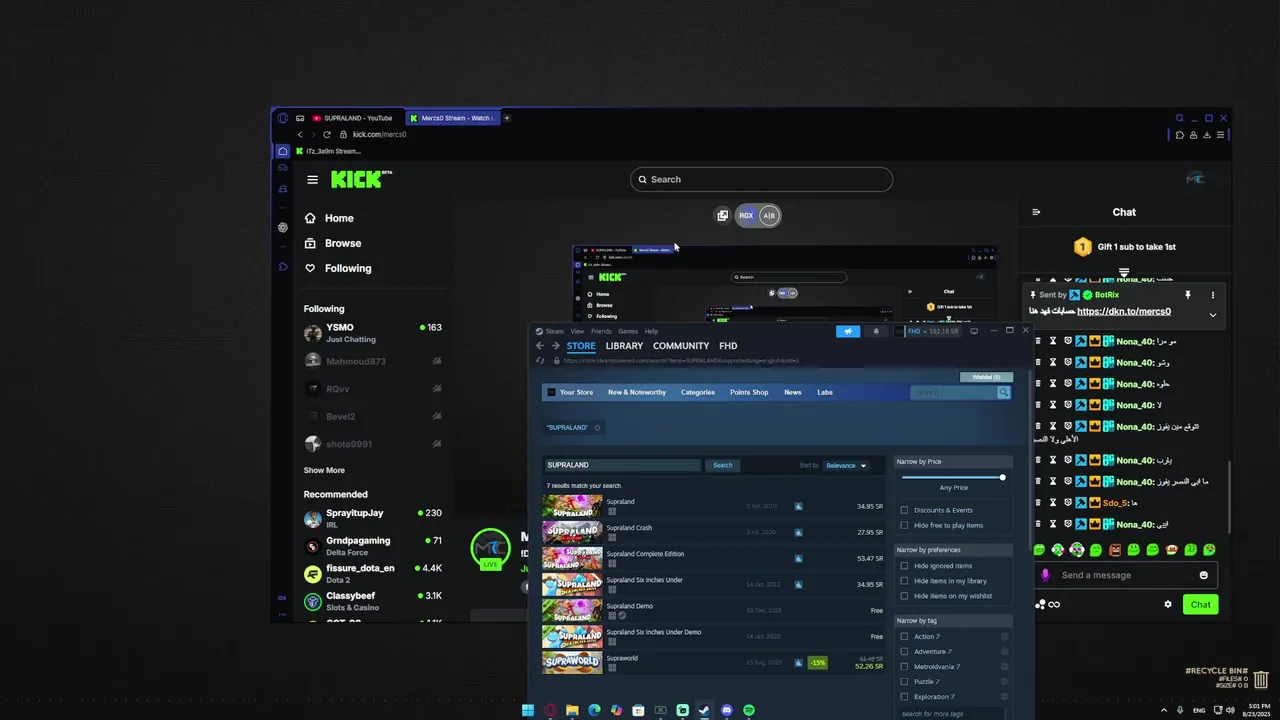Open Sort by Relevance dropdown
Image resolution: width=1280 pixels, height=720 pixels.
coord(846,465)
